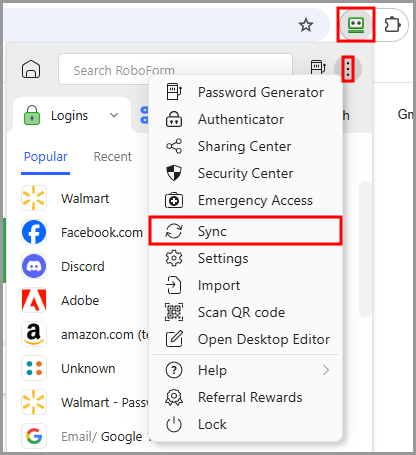Click the Amazon logo icon
Viewport: 416px width, 455px height.
tap(34, 334)
